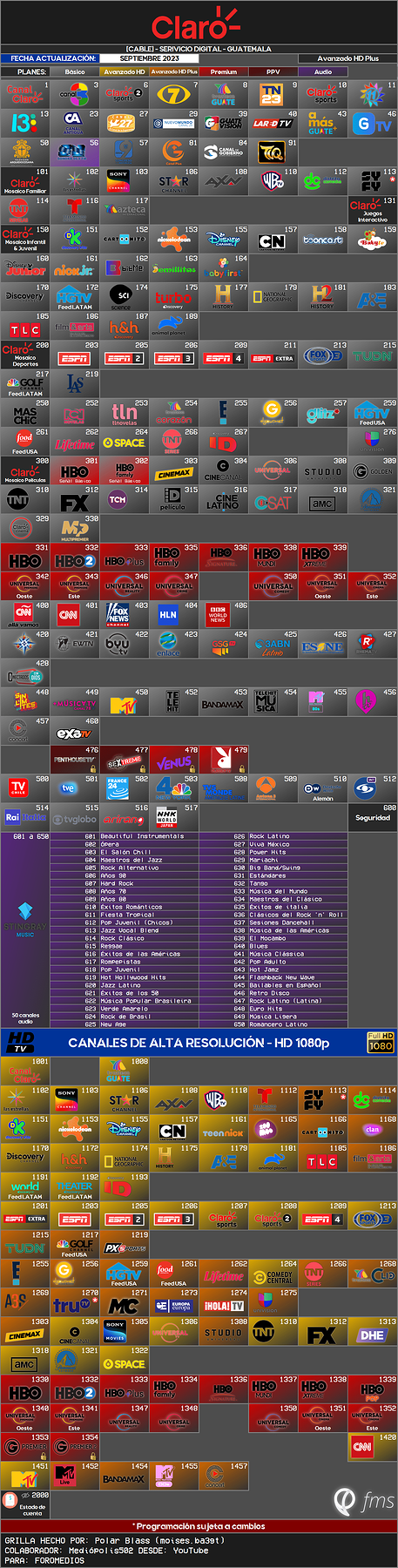Viewport: 398px width, 1568px height.
Task: Choose the Rai Italia logo on channel 514
Action: click(x=25, y=817)
